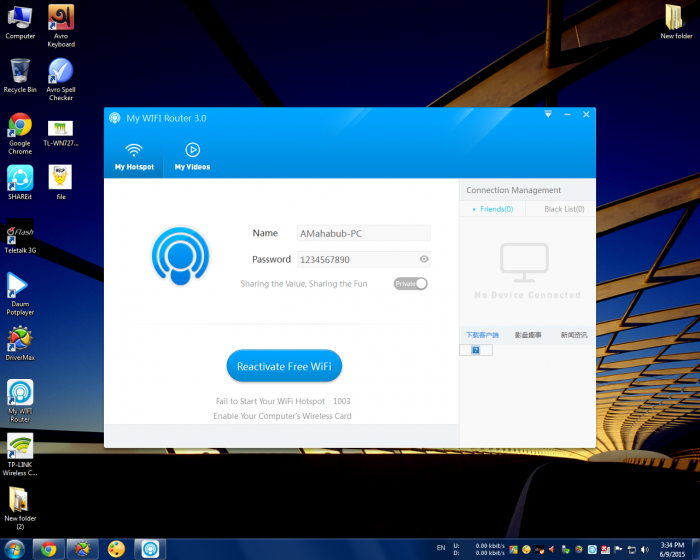Viewport: 700px width, 560px height.
Task: Click the first Chinese tab under connection panel
Action: 482,335
